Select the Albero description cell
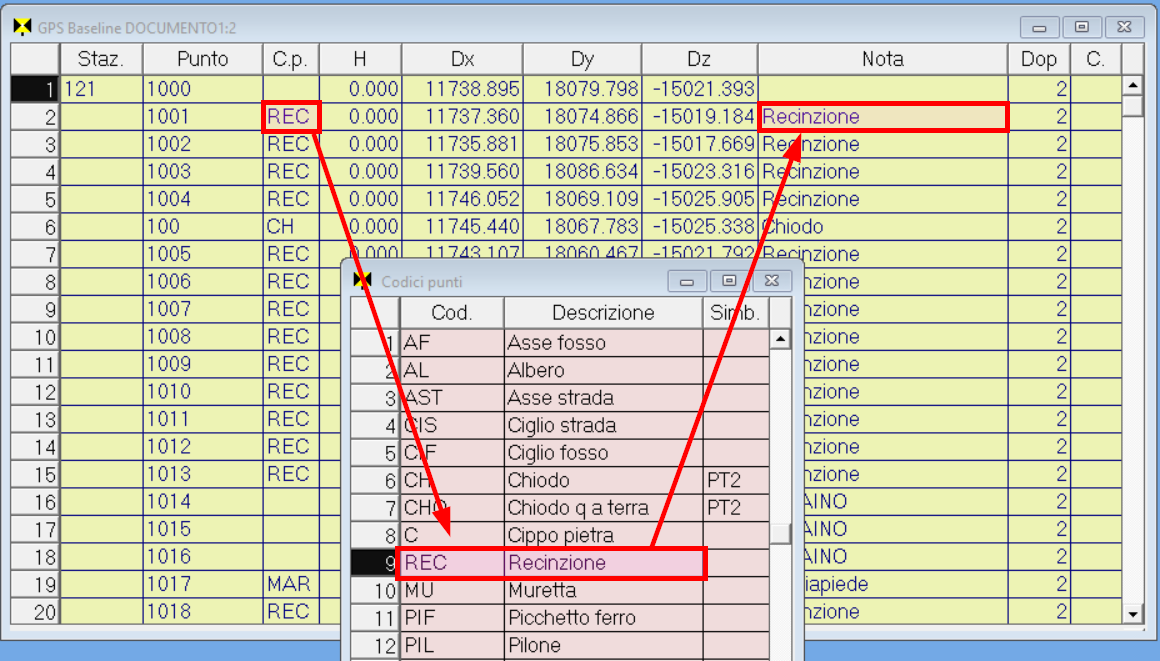The height and width of the screenshot is (661, 1160). click(x=603, y=371)
